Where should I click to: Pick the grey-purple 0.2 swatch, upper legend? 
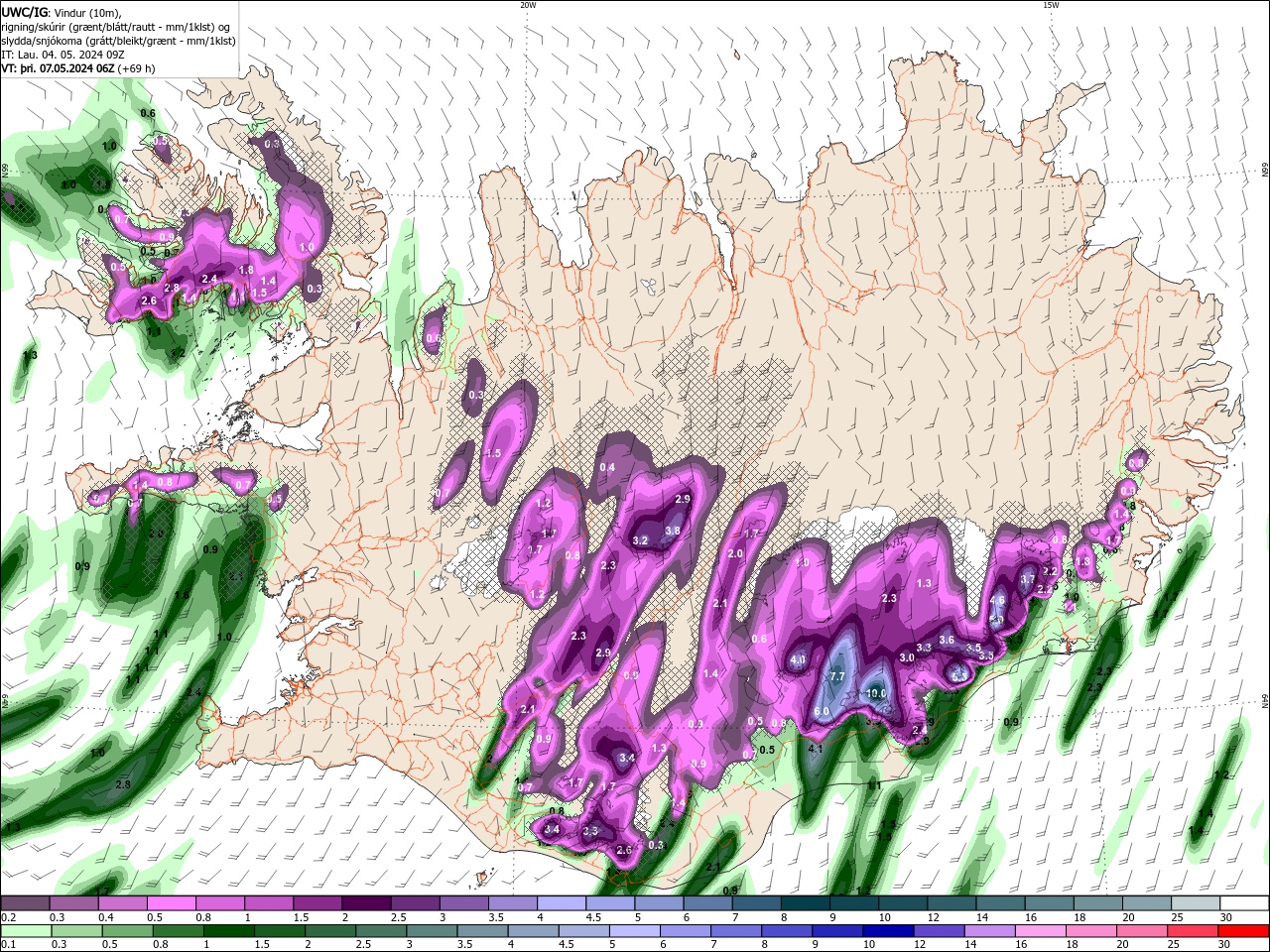(x=26, y=903)
